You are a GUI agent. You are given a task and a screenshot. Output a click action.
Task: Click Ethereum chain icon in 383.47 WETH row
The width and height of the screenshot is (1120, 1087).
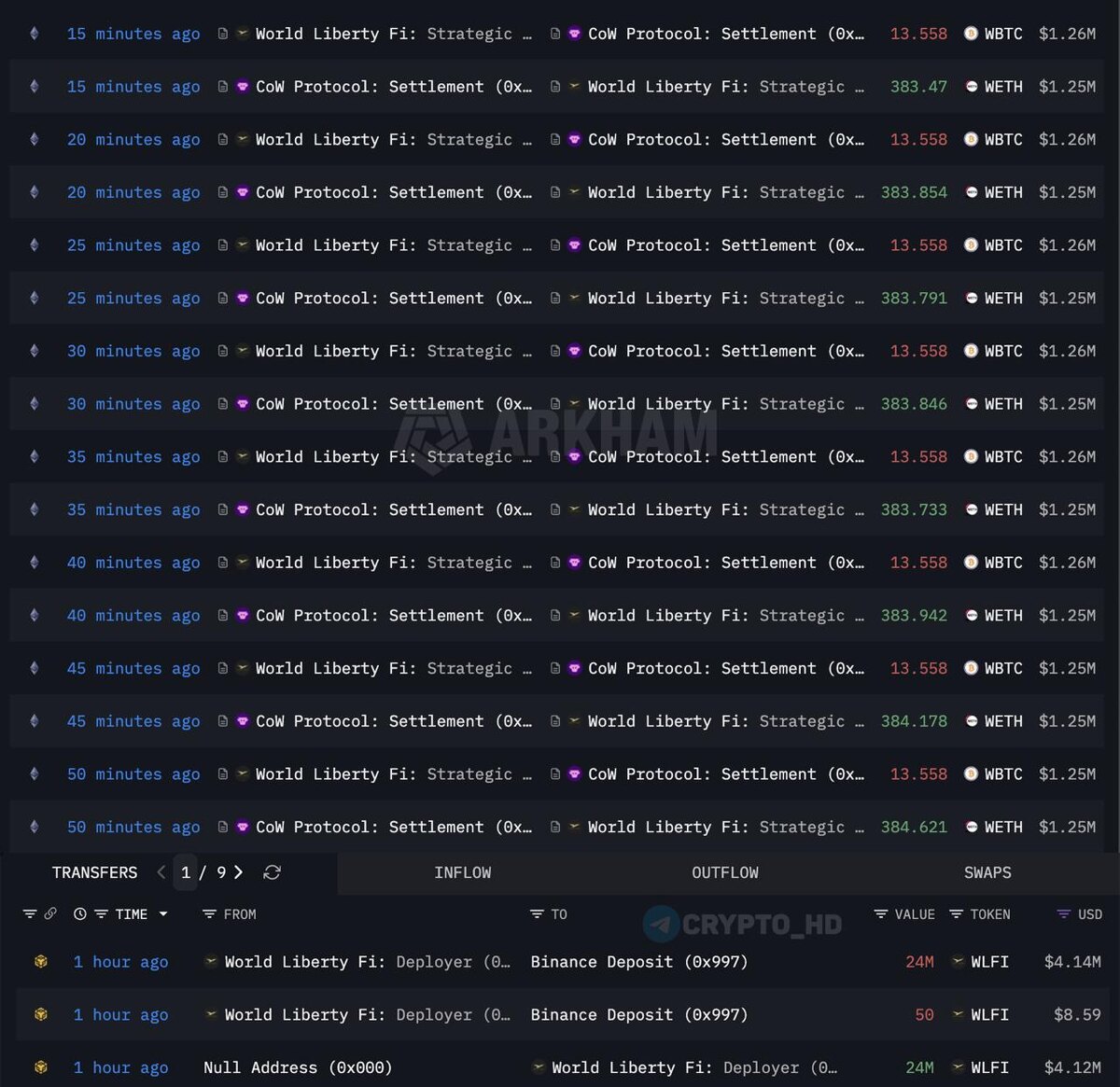tap(35, 87)
